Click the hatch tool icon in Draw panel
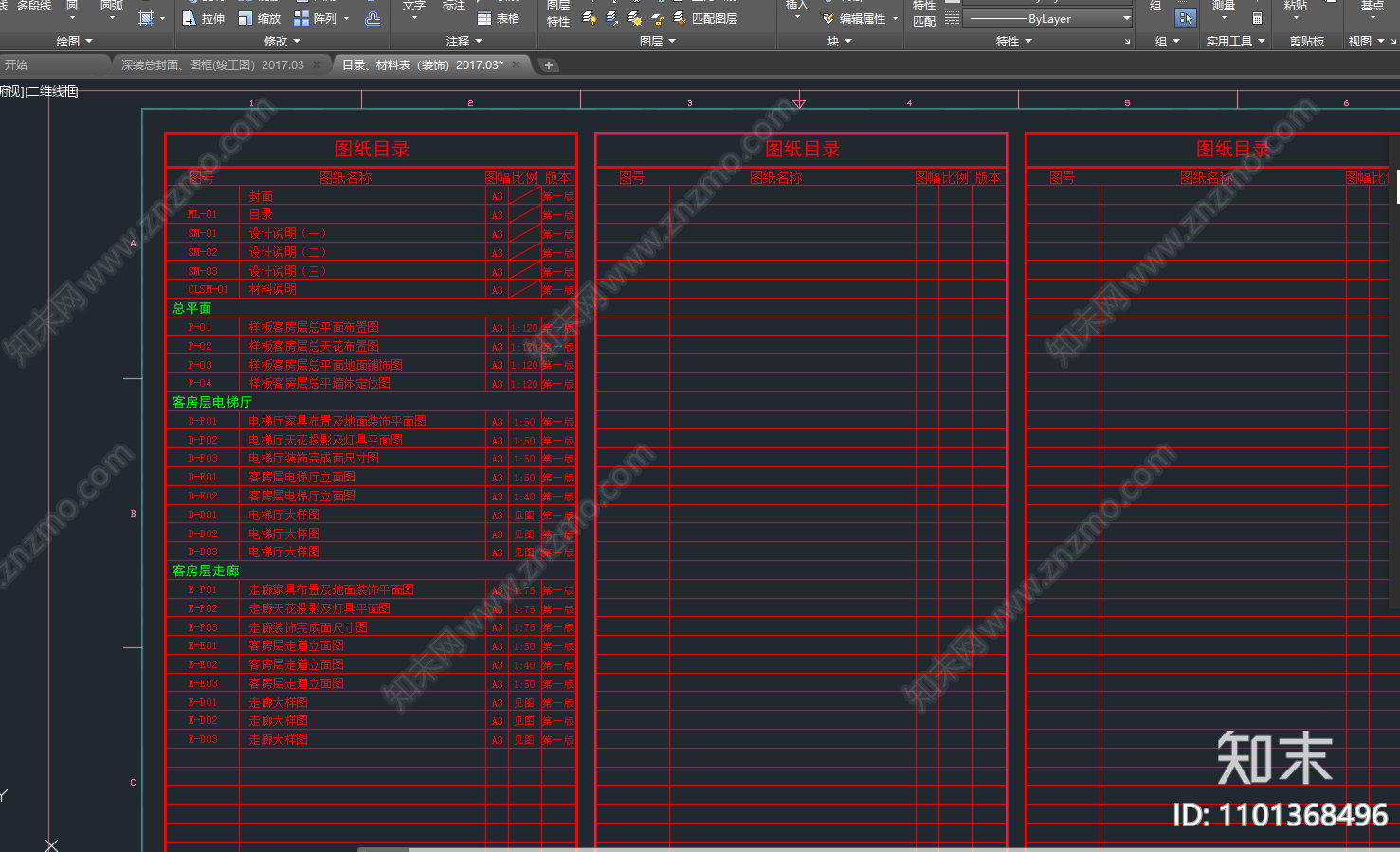 click(x=146, y=18)
